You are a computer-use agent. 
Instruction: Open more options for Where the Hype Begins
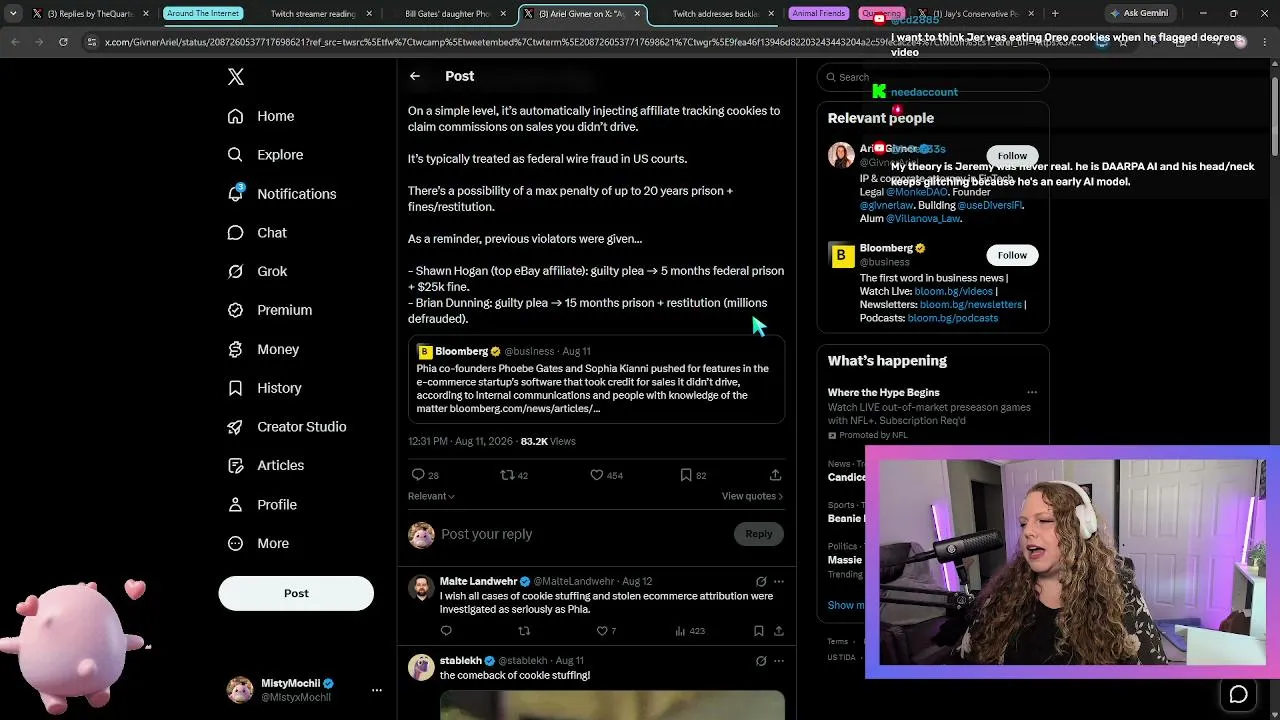pyautogui.click(x=1032, y=392)
